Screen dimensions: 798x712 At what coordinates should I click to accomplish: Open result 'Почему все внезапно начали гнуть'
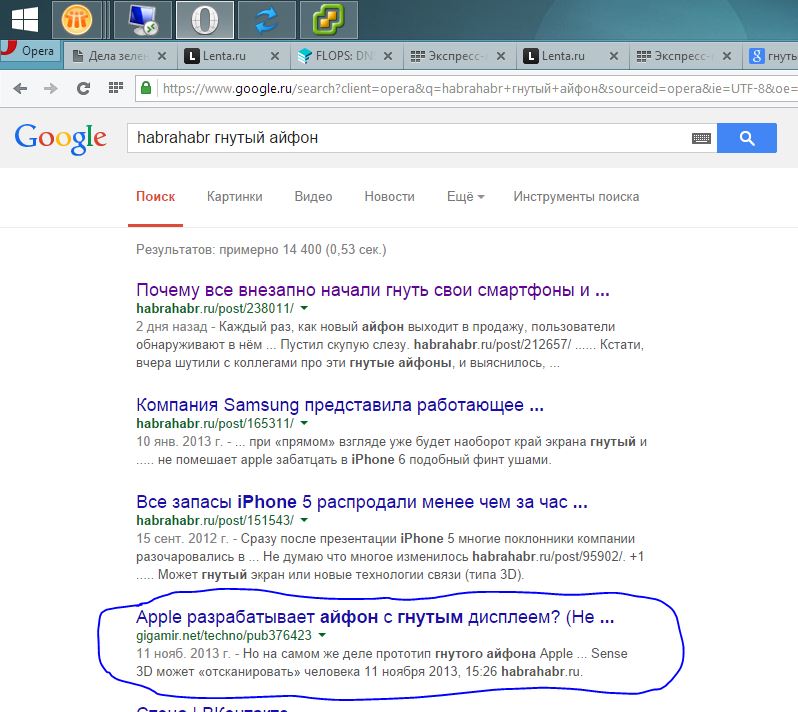click(373, 290)
